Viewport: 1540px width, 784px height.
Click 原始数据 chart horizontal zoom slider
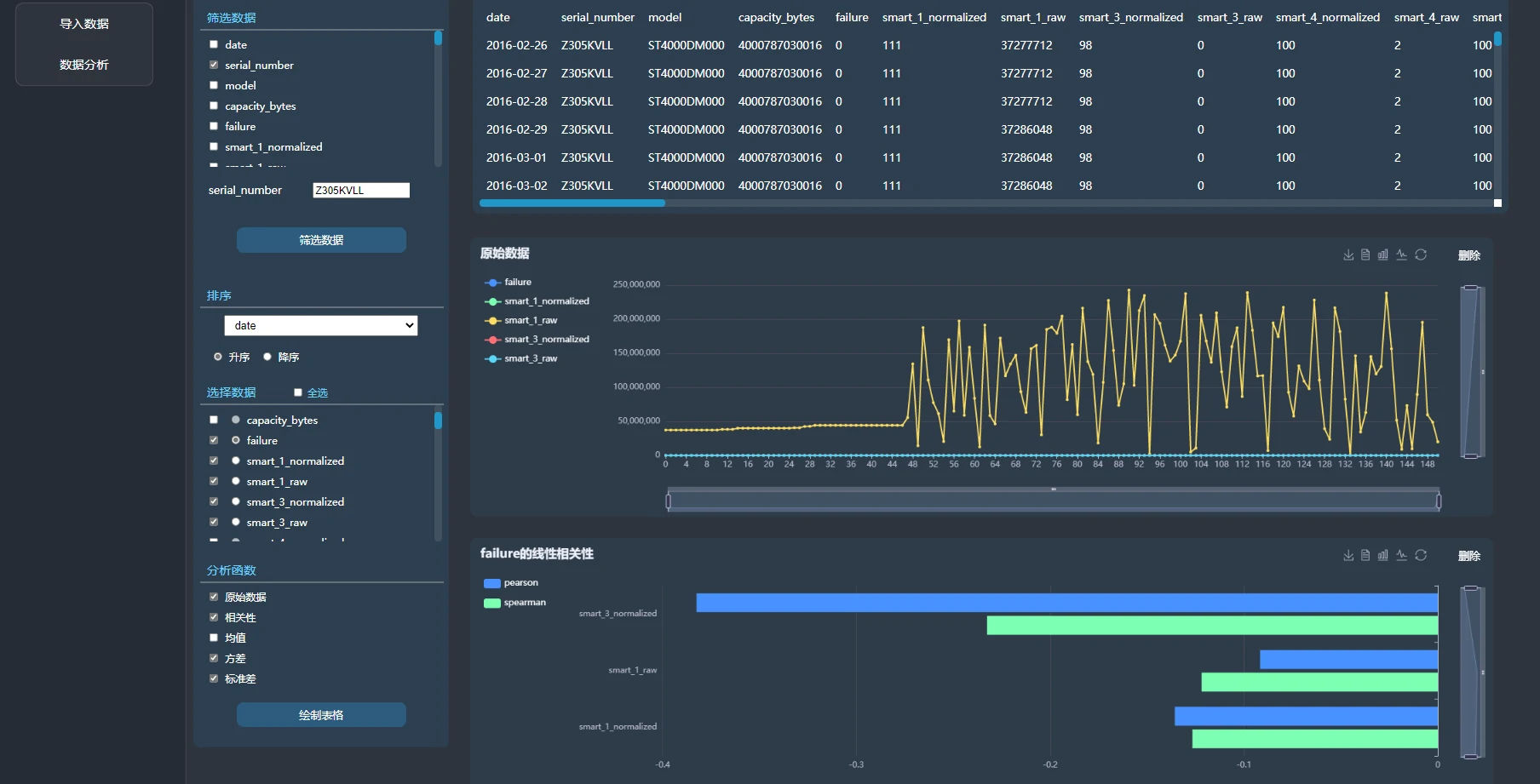[x=1054, y=501]
